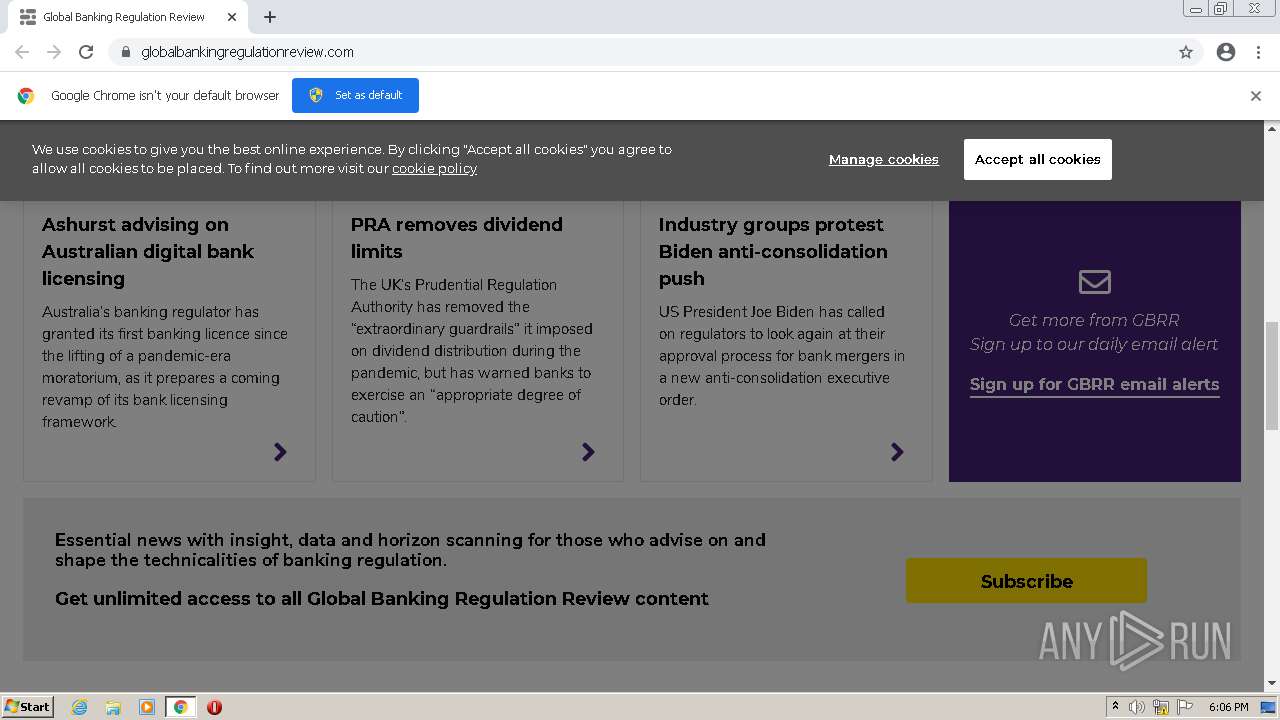Image resolution: width=1280 pixels, height=720 pixels.
Task: Click the yellow Subscribe button
Action: coord(1026,581)
